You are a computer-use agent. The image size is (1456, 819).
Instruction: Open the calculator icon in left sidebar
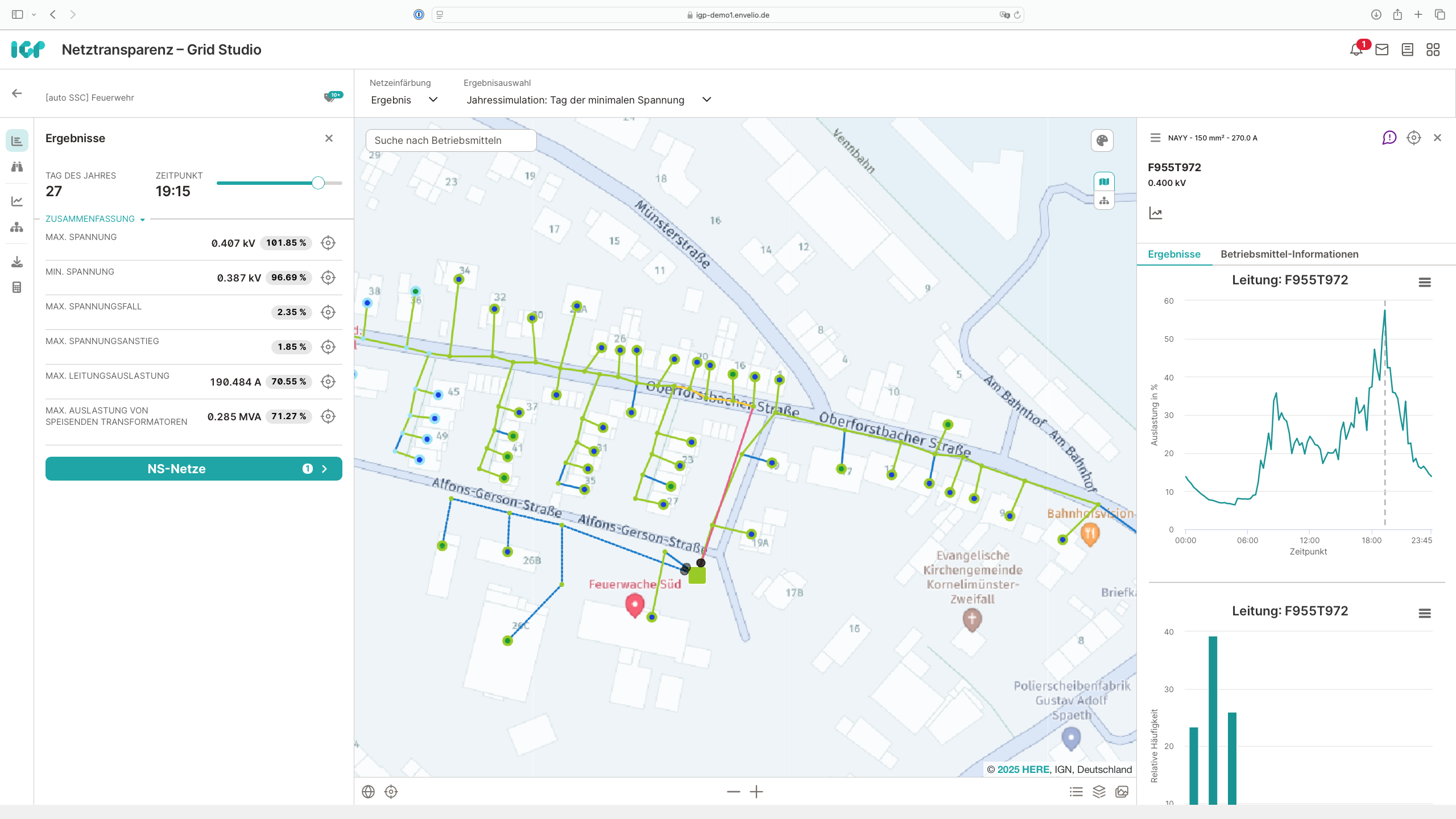click(x=17, y=287)
